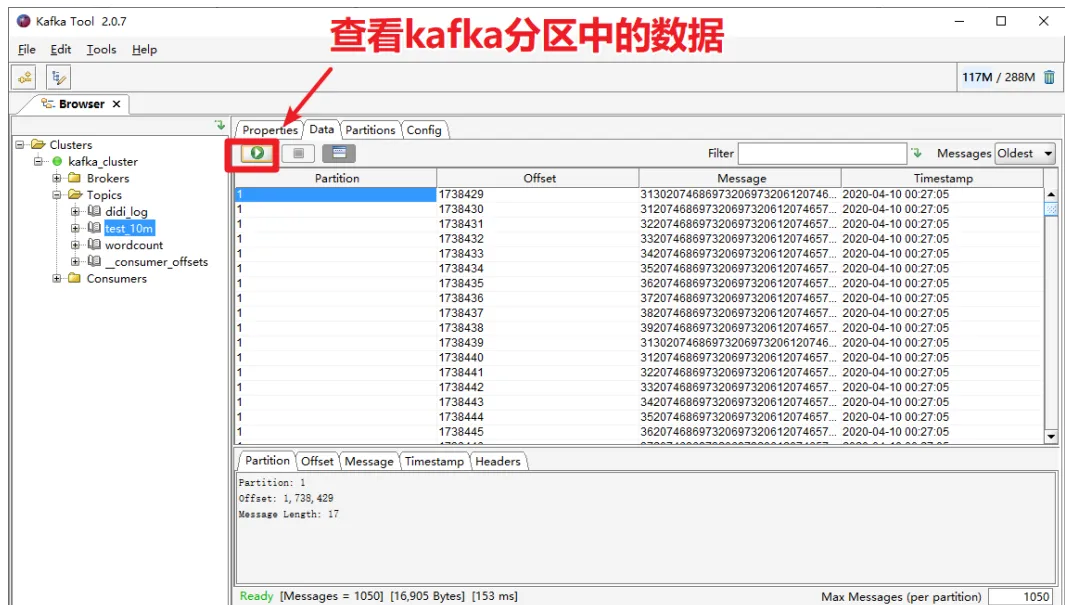Open the Tools menu
This screenshot has height=605, width=1065.
[x=101, y=50]
